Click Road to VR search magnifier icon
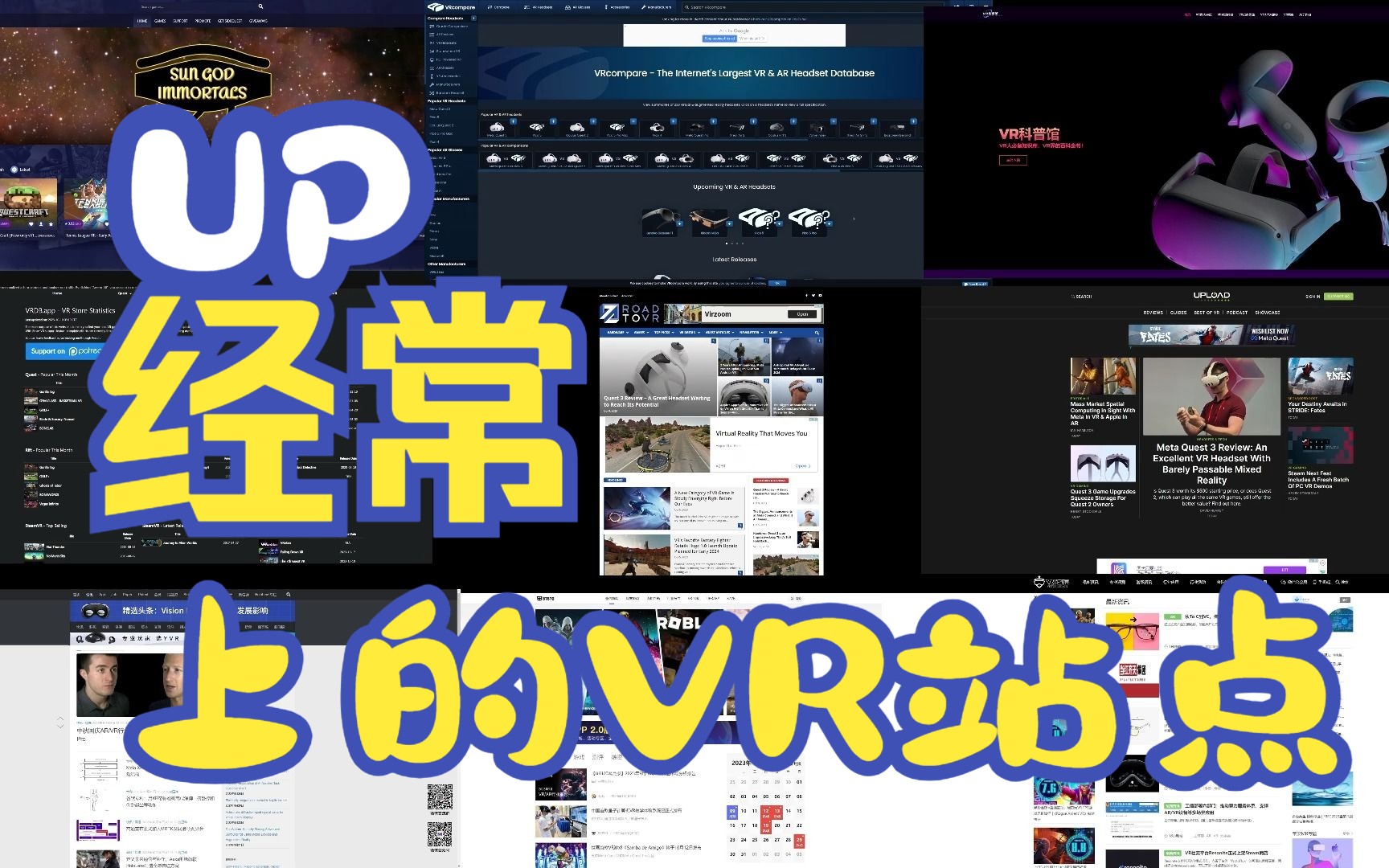The width and height of the screenshot is (1389, 868). [817, 332]
